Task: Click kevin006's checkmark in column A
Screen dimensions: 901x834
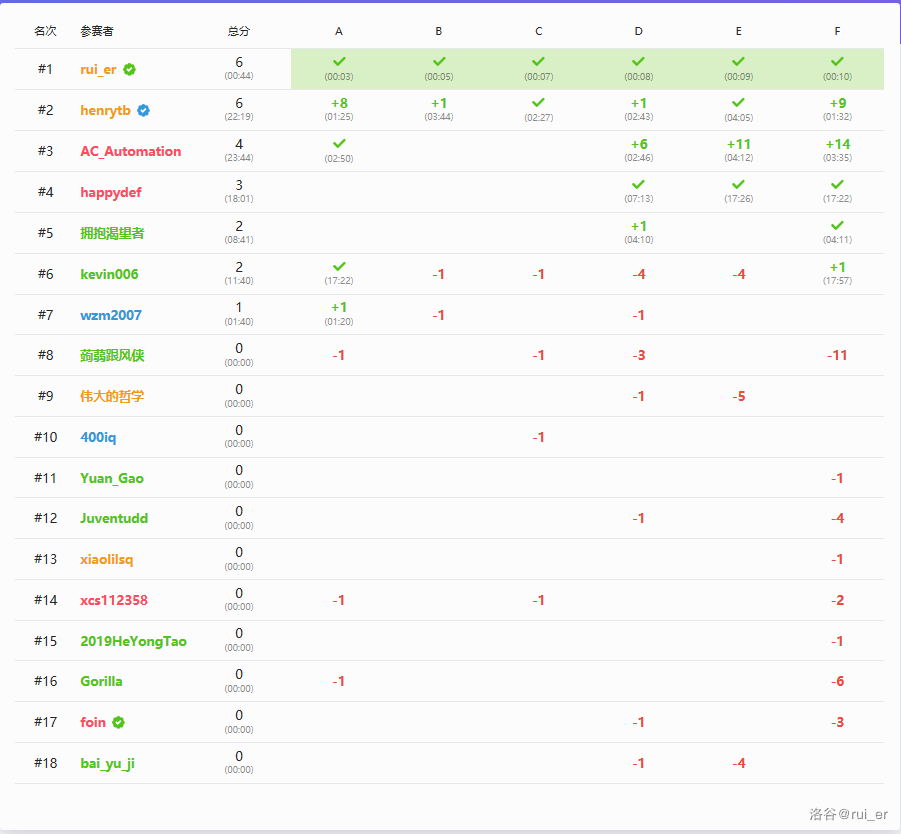Action: pyautogui.click(x=339, y=266)
